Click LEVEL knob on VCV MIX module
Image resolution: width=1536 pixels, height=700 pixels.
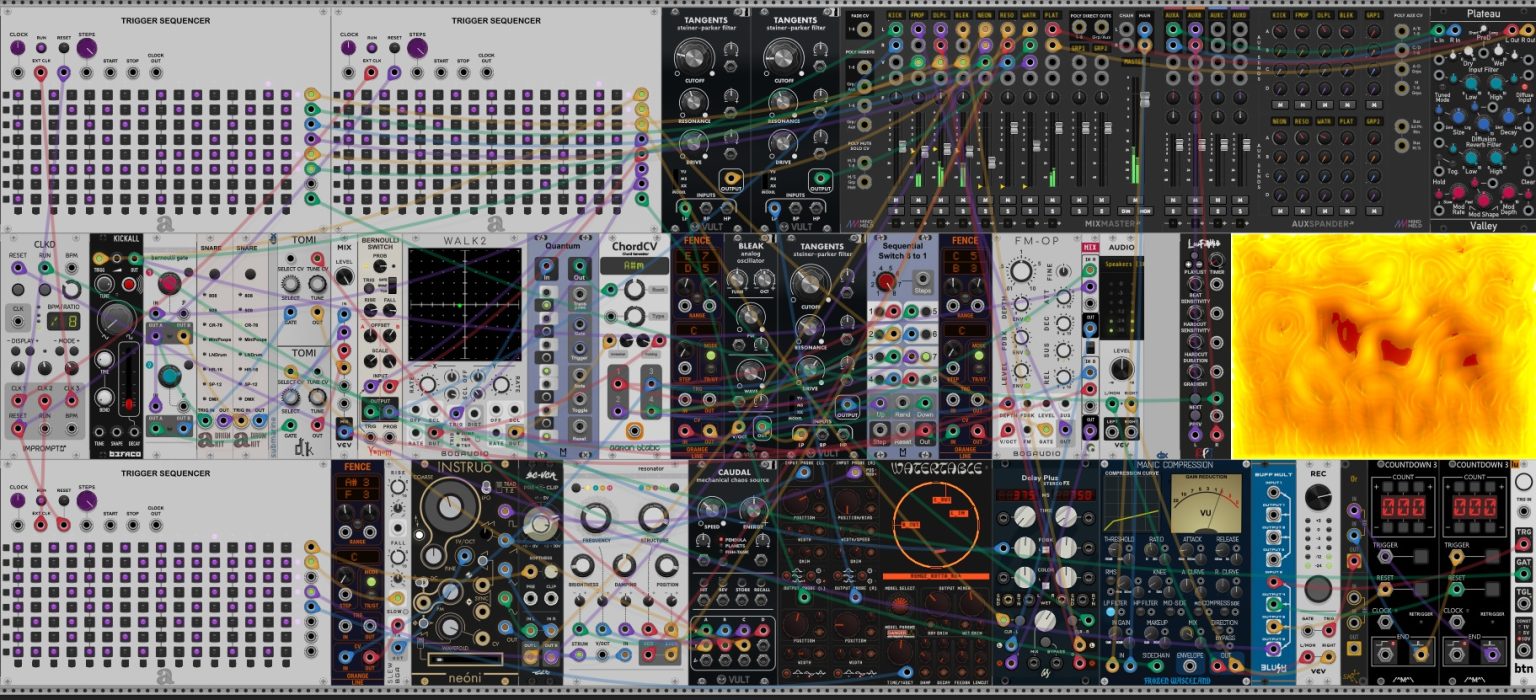344,278
